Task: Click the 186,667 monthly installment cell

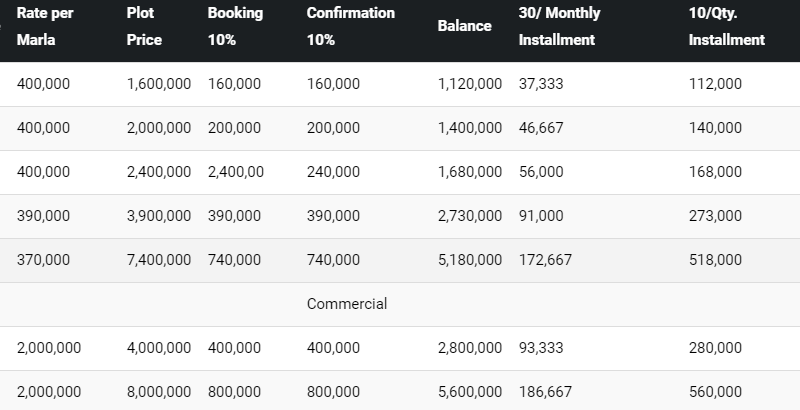Action: coord(545,392)
